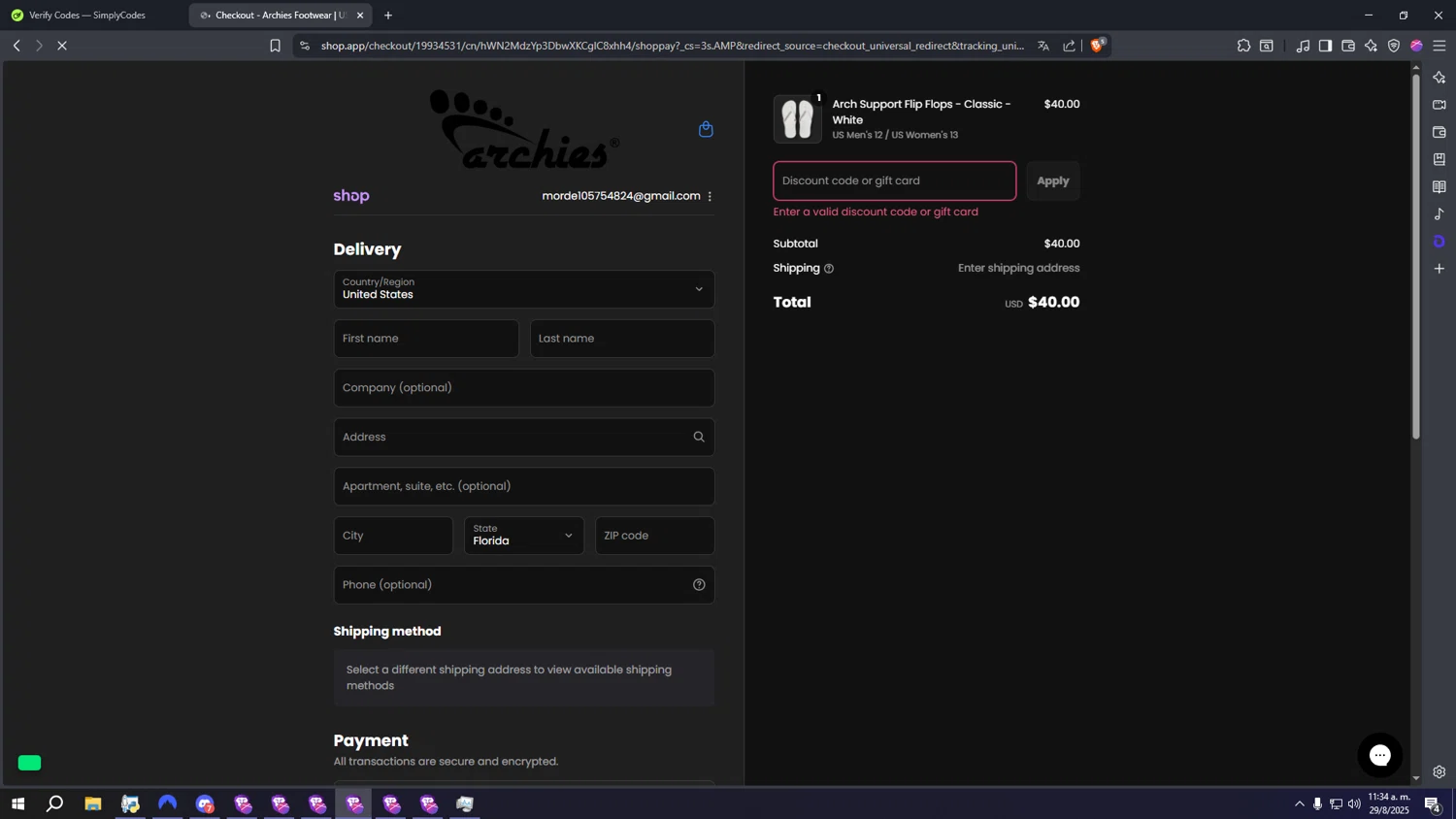1456x819 pixels.
Task: Open File Explorer from the taskbar
Action: [x=93, y=803]
